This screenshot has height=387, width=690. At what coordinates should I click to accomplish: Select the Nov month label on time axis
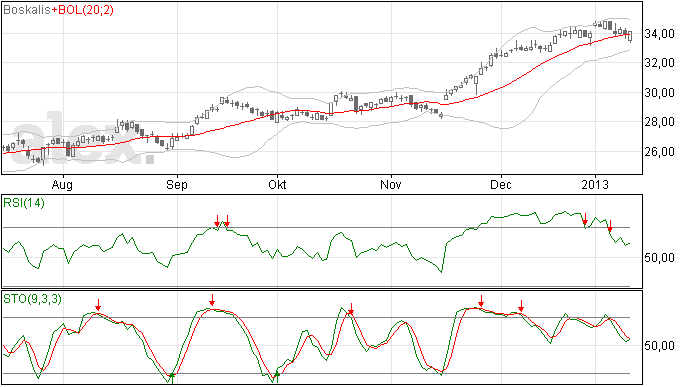point(391,184)
